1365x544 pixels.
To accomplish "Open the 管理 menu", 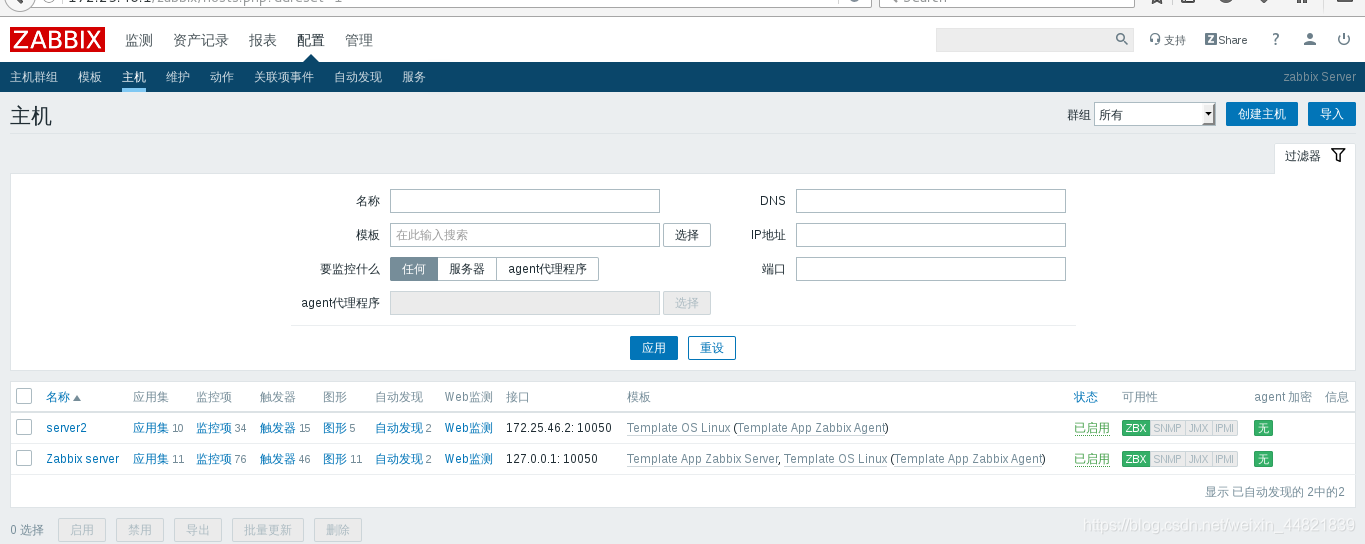I will [x=359, y=40].
